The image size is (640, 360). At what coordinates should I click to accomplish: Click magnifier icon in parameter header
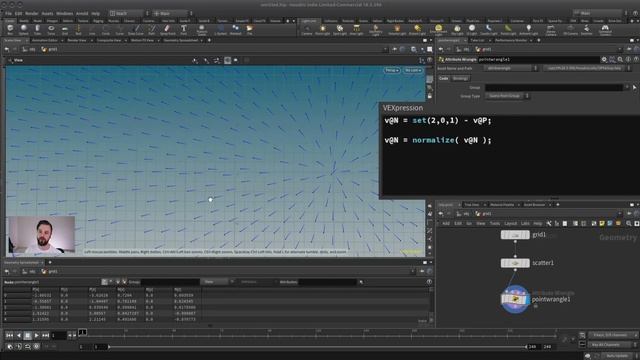click(620, 60)
